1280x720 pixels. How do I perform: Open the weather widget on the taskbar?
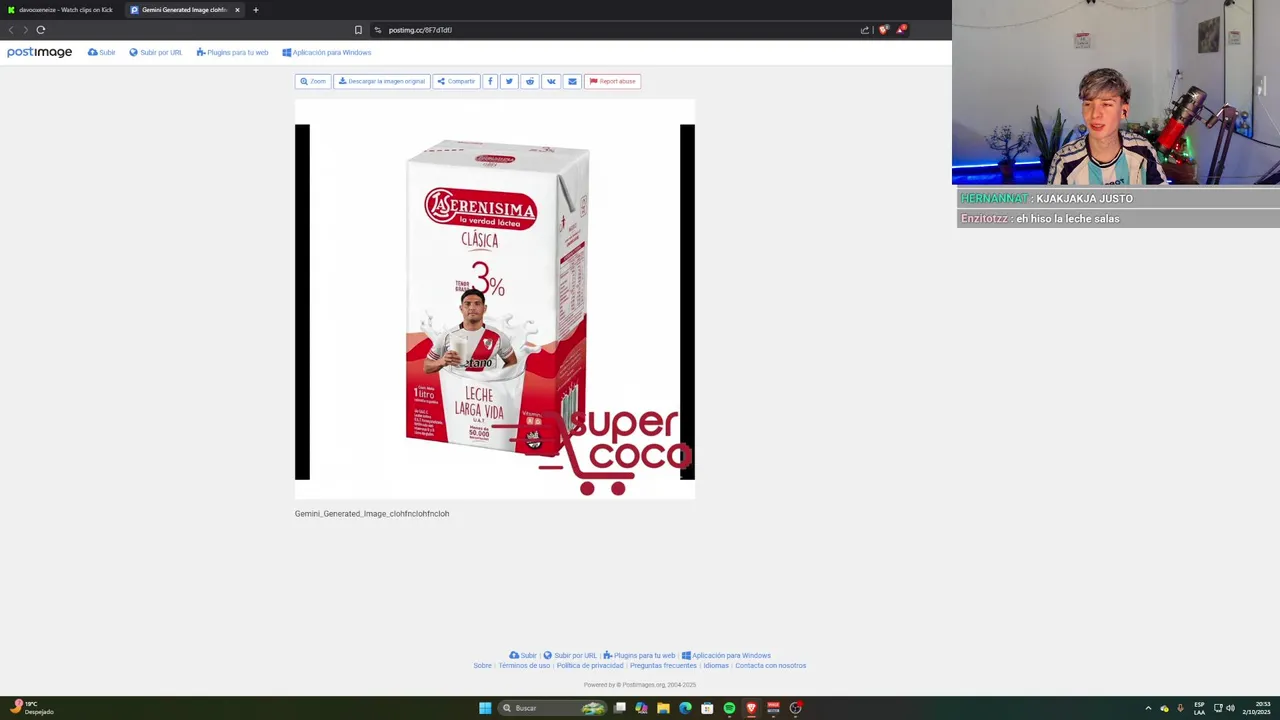(32, 708)
